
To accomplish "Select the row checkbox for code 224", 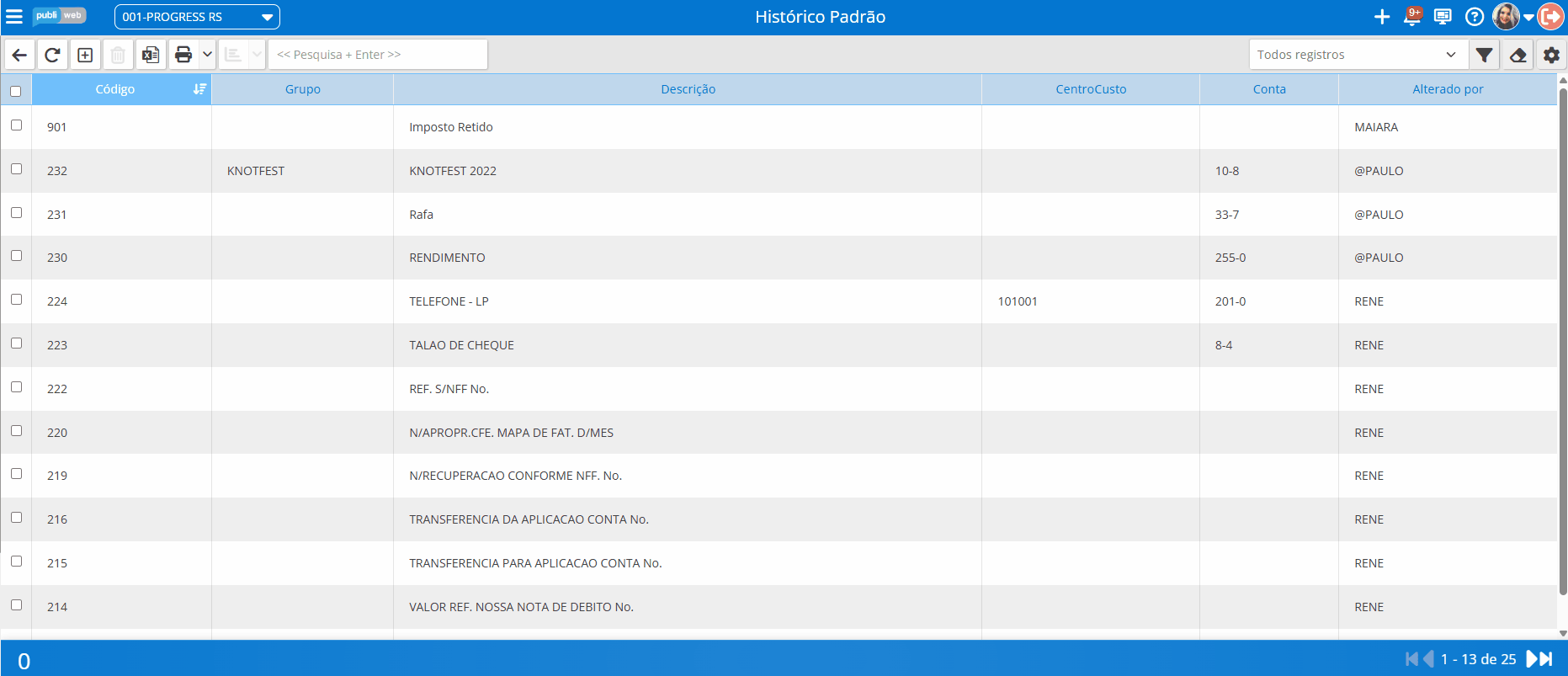I will [x=16, y=300].
